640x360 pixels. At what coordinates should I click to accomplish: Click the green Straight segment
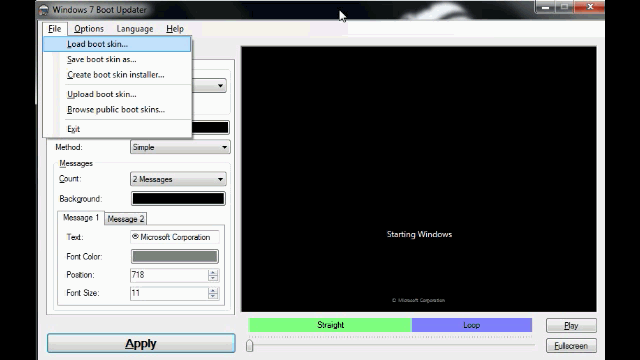coord(330,325)
